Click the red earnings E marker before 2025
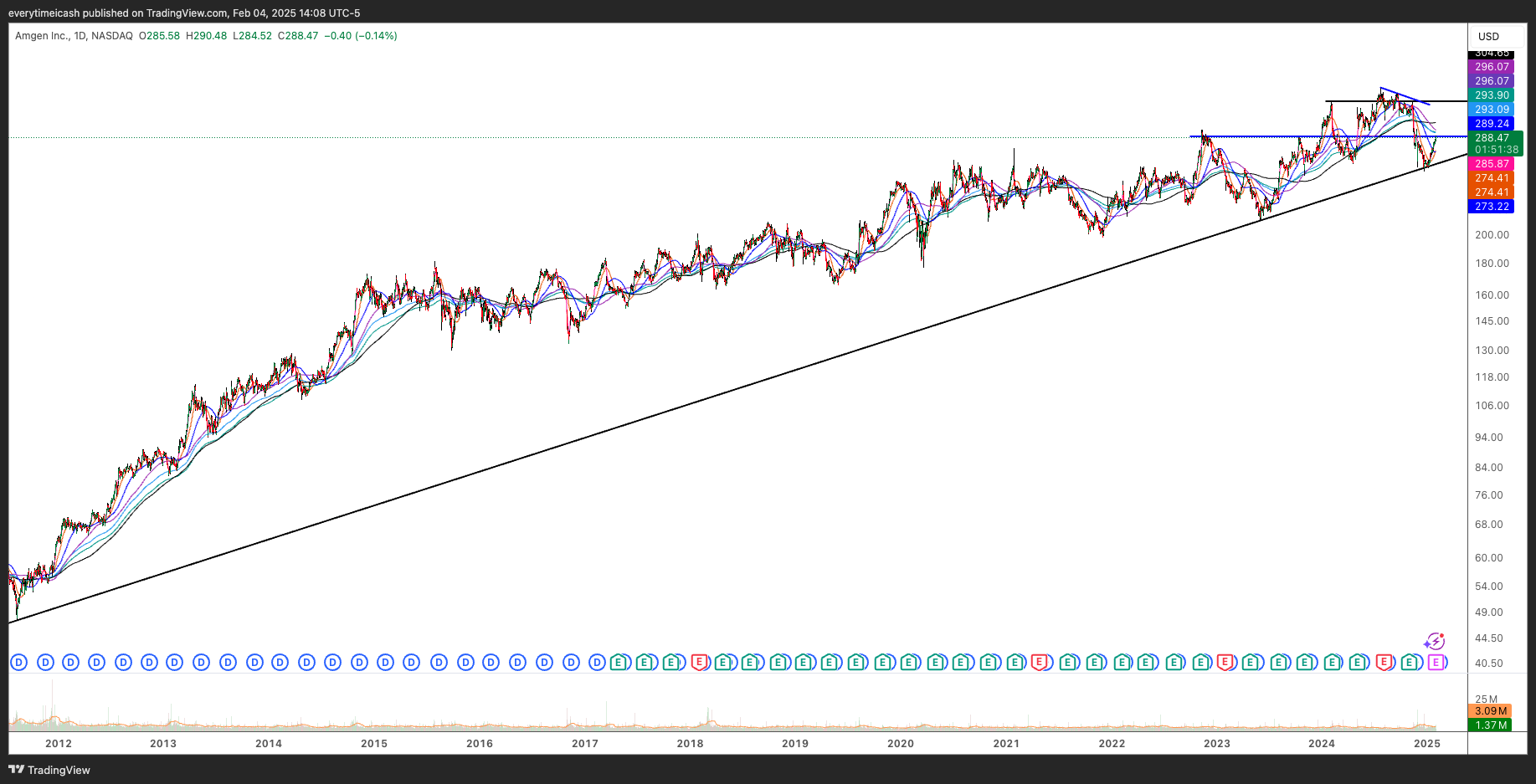 pyautogui.click(x=1384, y=663)
